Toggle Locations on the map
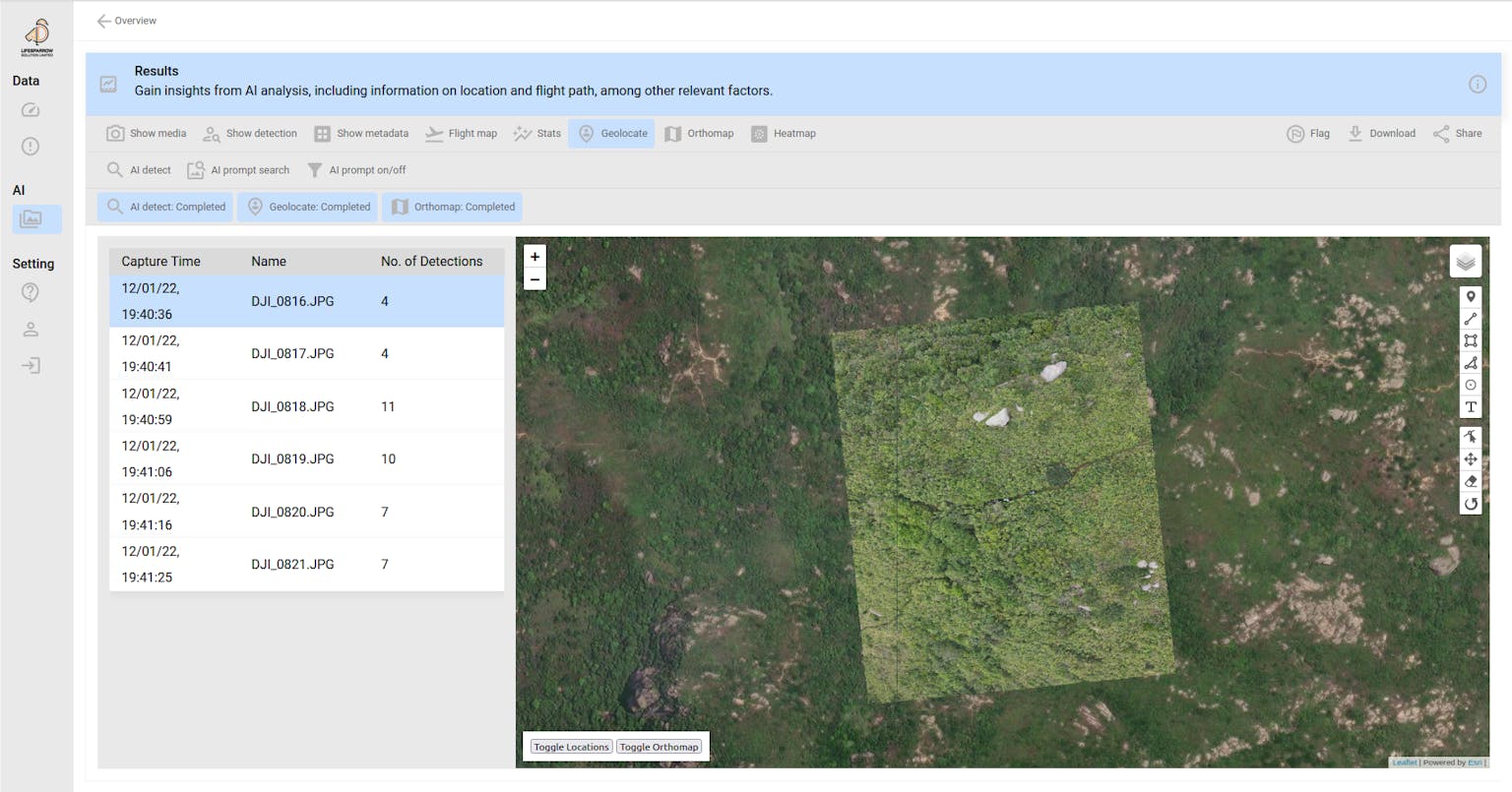The height and width of the screenshot is (792, 1512). point(571,747)
